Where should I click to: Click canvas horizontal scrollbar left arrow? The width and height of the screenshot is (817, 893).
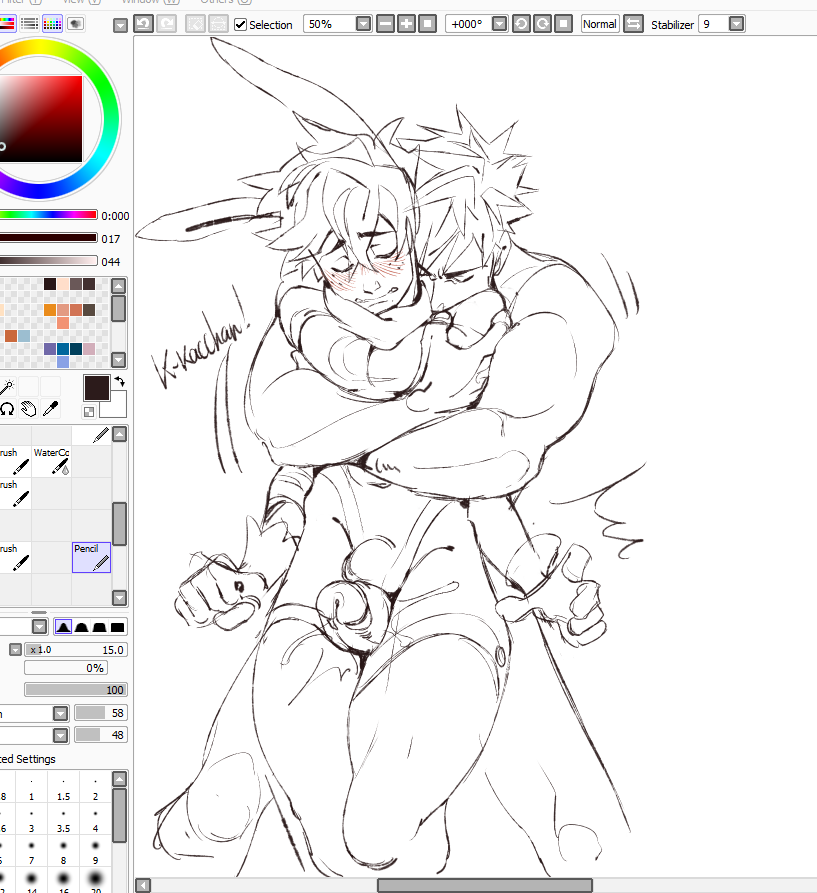(x=143, y=886)
